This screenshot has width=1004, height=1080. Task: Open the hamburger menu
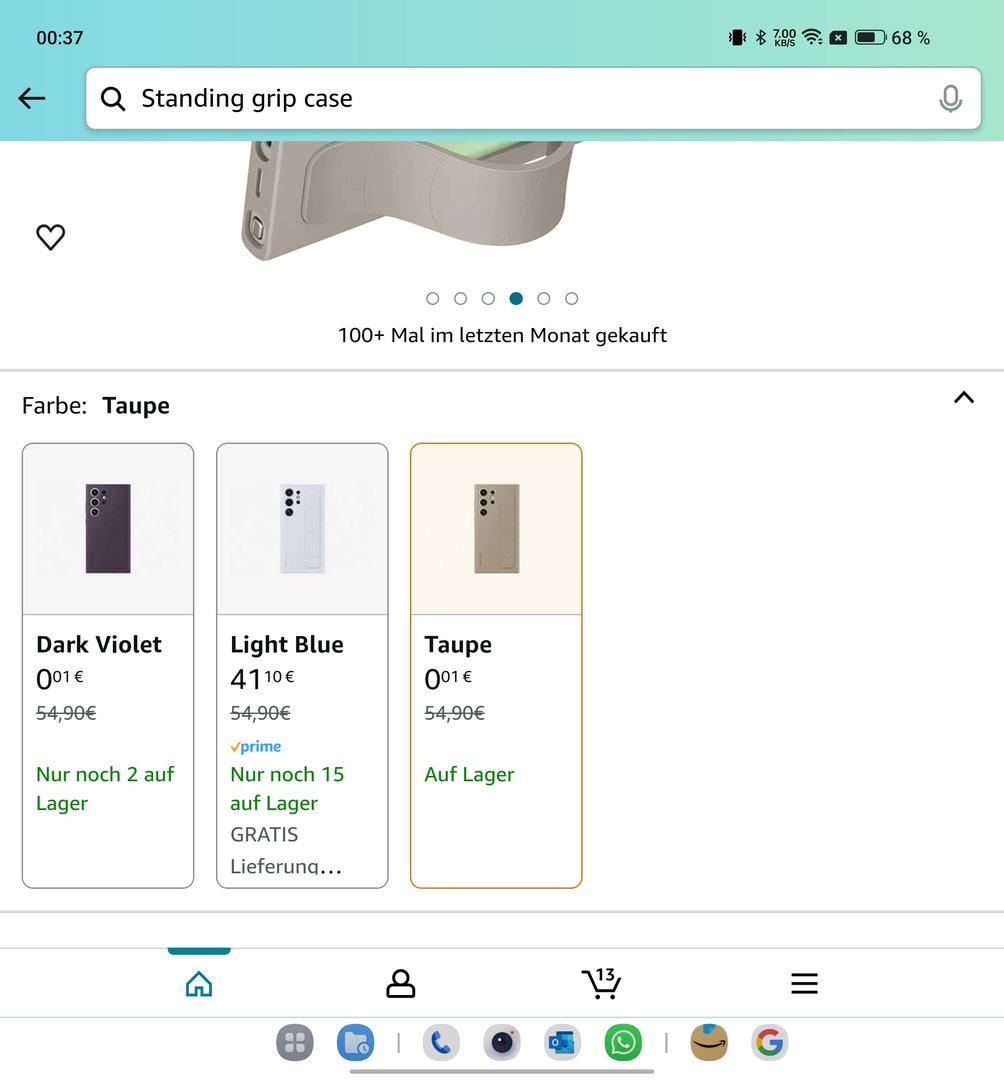[804, 984]
